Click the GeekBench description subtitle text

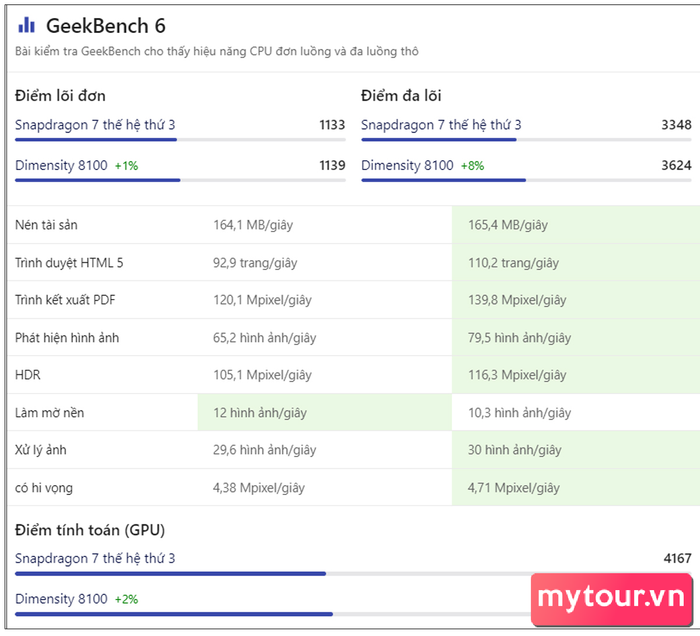pos(217,51)
